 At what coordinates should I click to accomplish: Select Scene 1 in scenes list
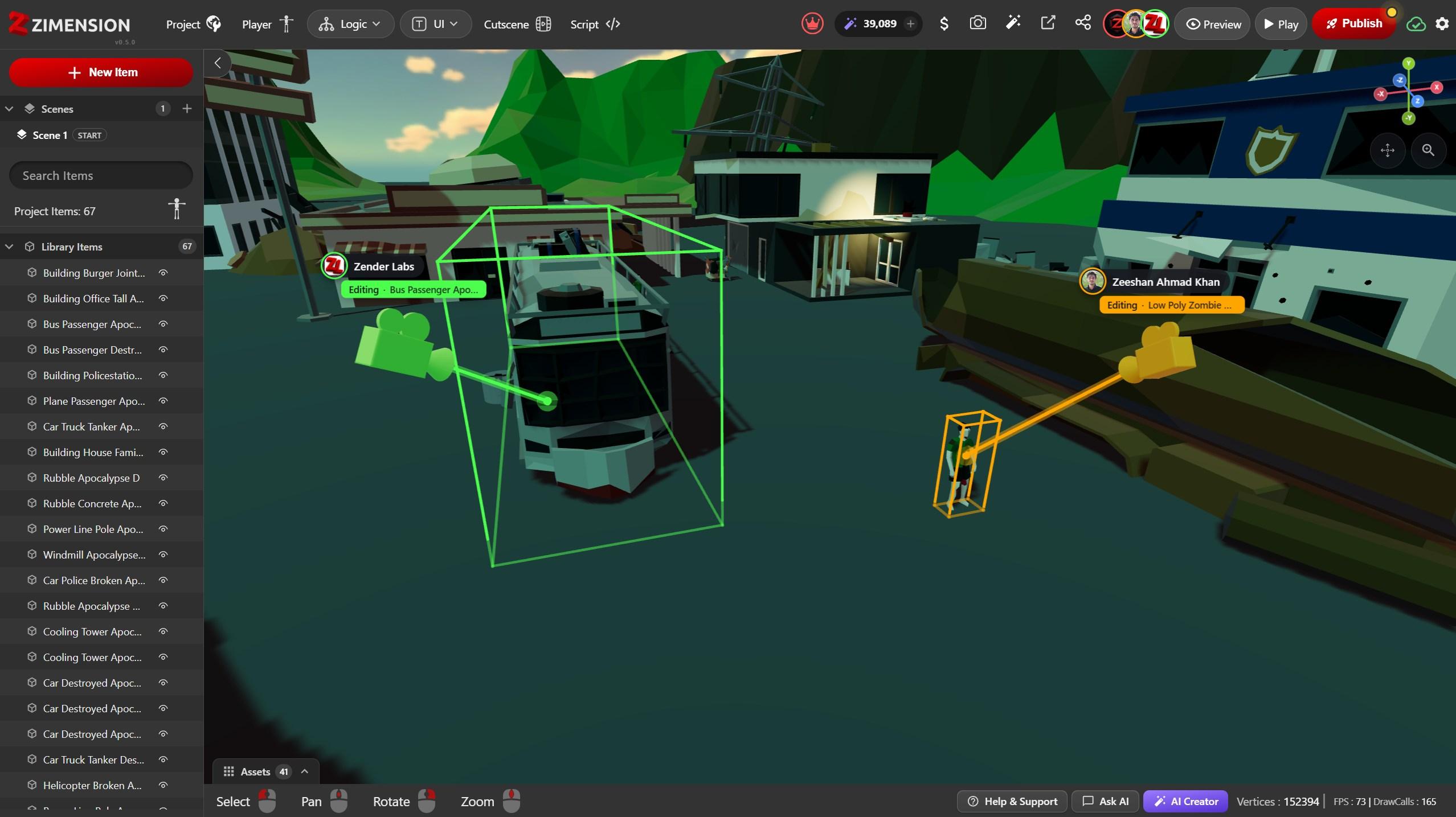pos(101,135)
